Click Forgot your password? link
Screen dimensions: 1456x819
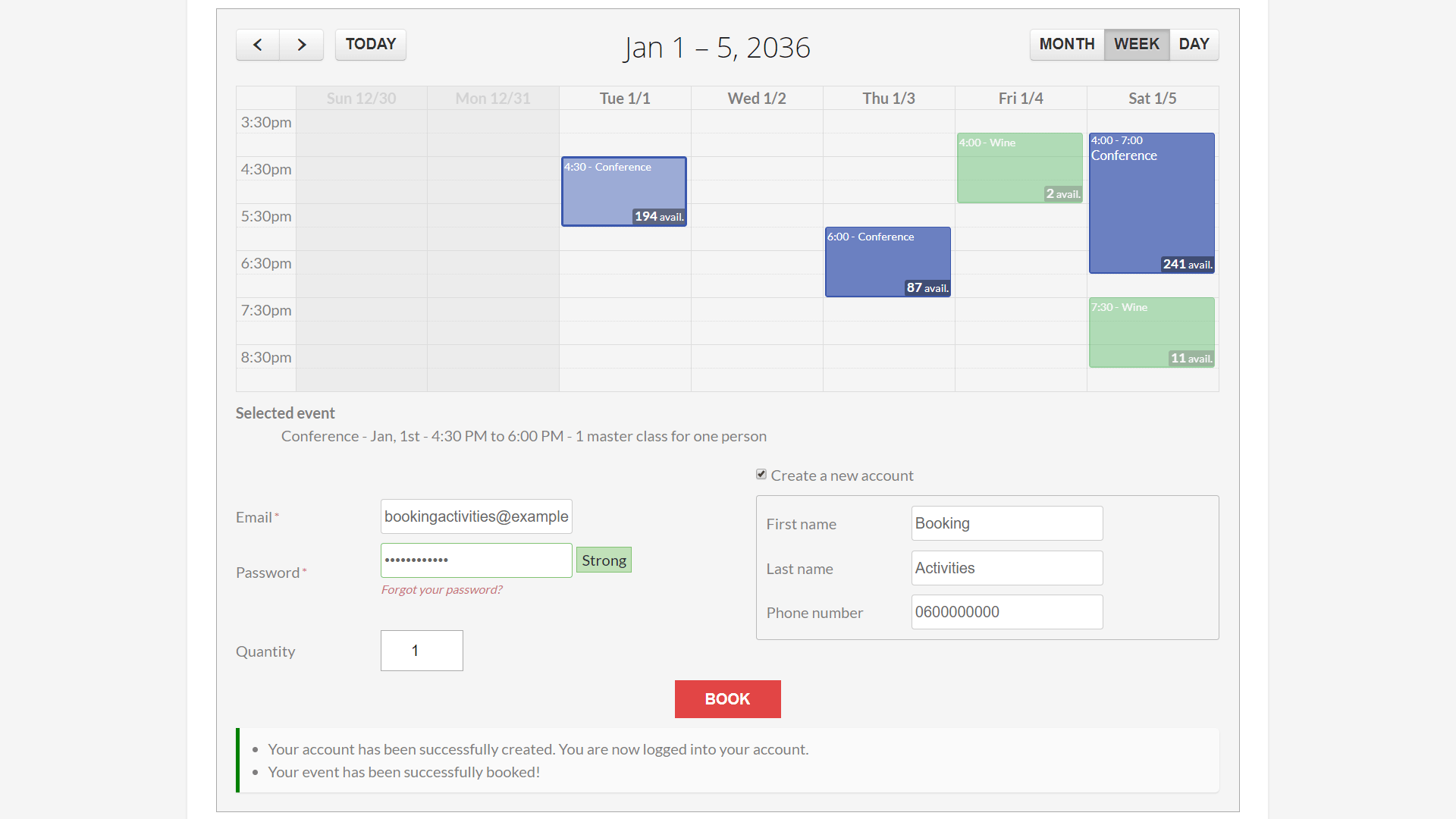click(441, 588)
